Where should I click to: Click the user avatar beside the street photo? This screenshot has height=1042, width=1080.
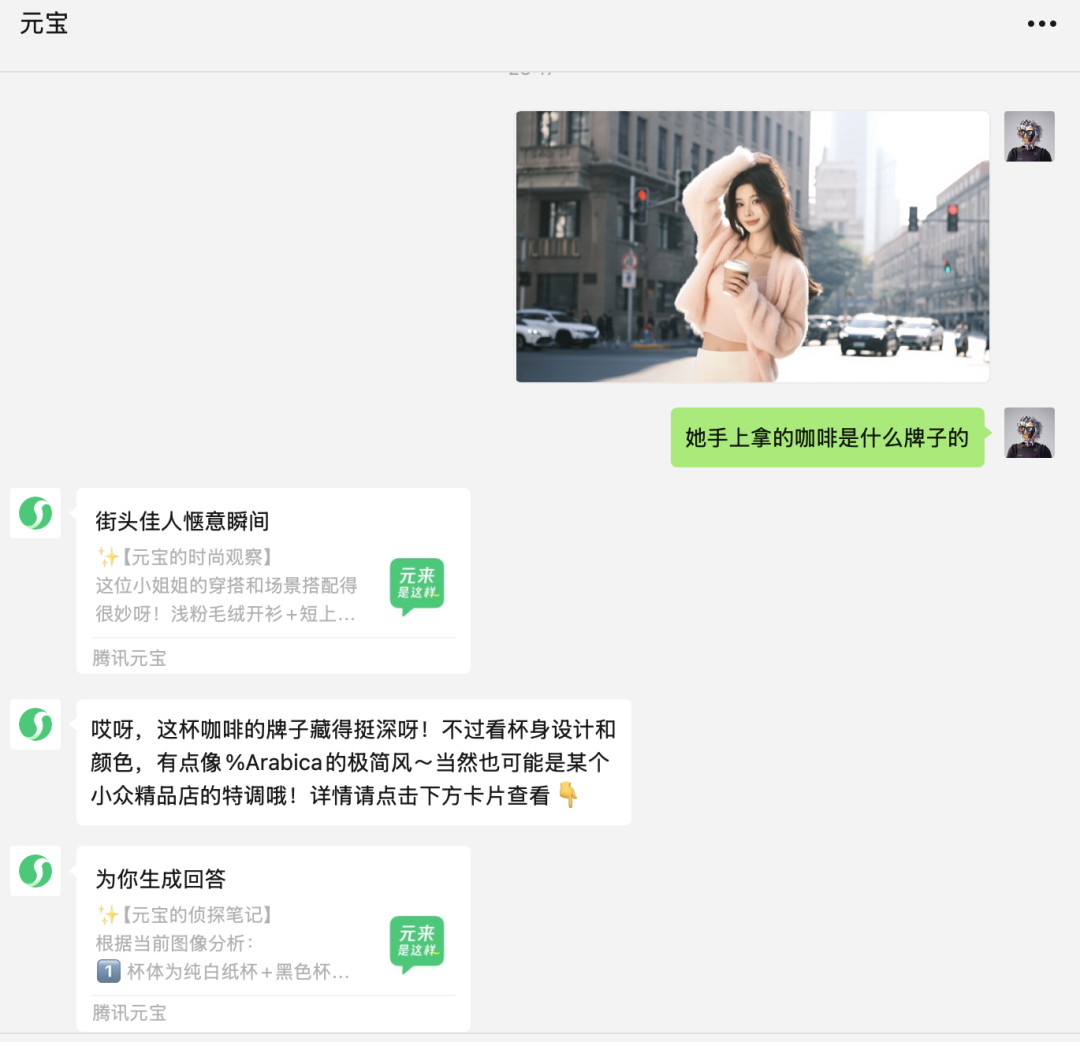point(1029,136)
